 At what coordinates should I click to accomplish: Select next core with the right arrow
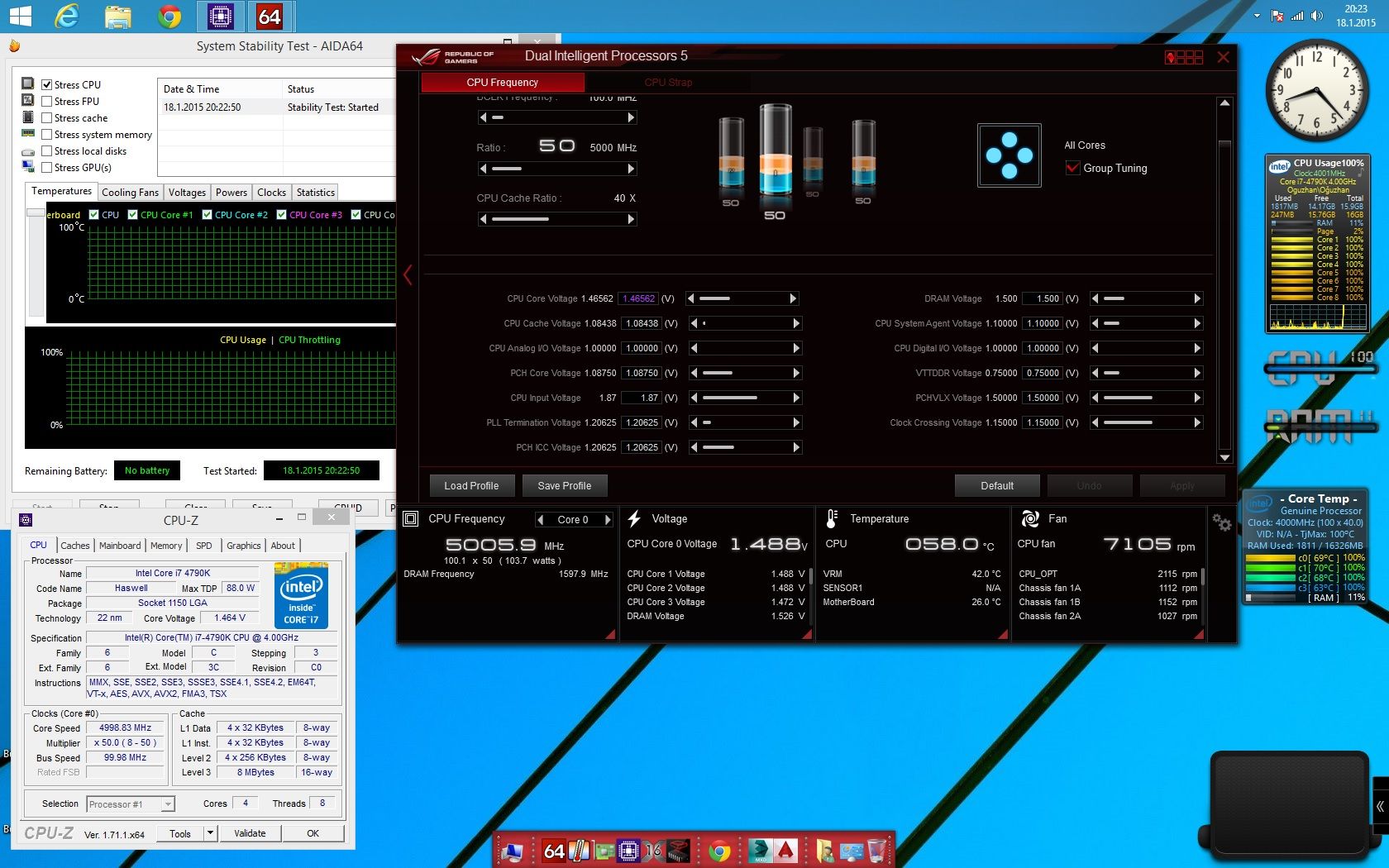608,519
